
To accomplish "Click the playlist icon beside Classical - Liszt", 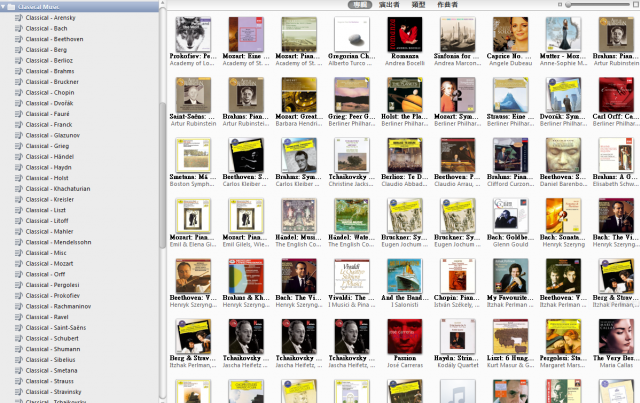I will tap(19, 210).
